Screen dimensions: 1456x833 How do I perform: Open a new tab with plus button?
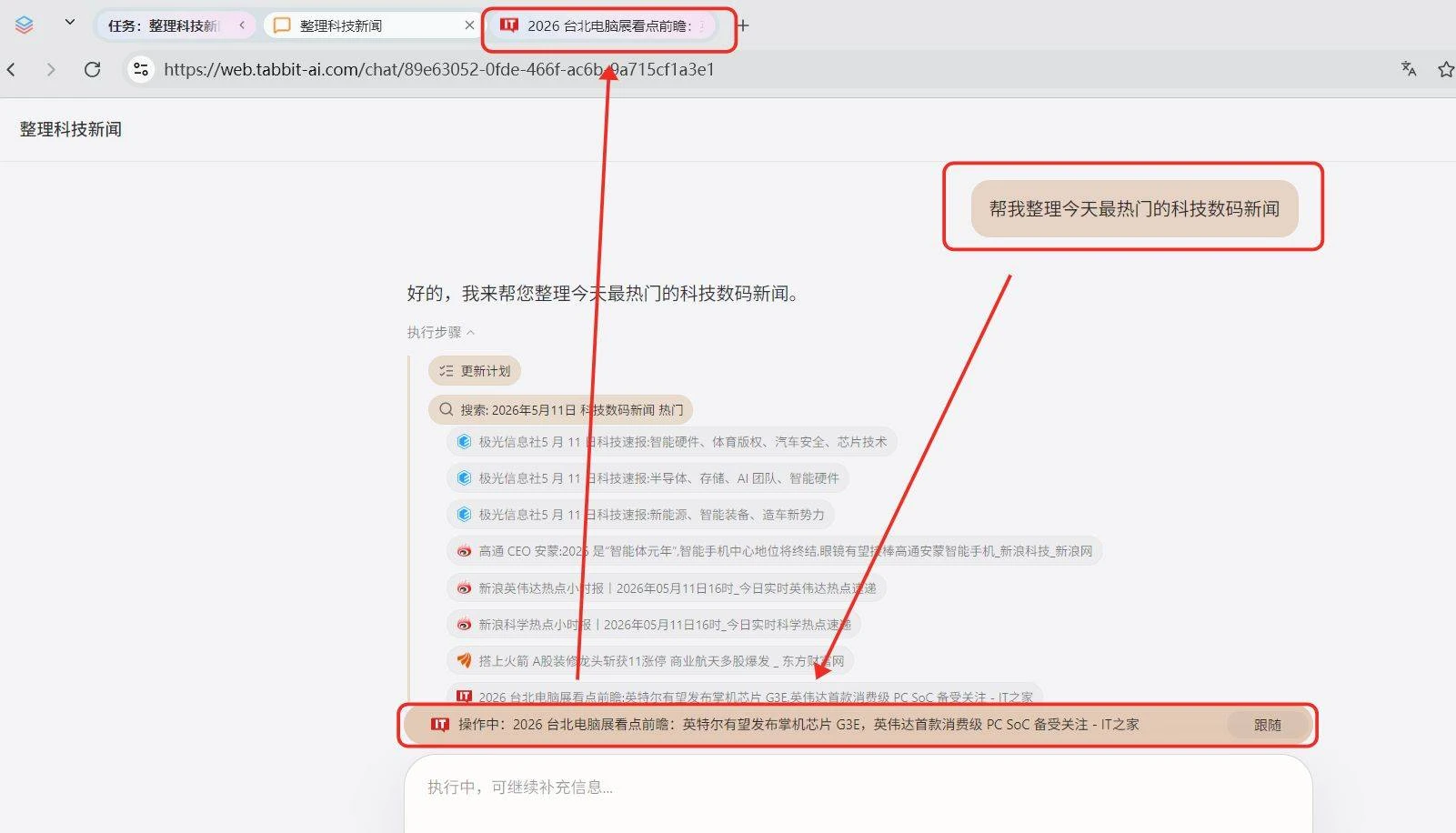(743, 25)
